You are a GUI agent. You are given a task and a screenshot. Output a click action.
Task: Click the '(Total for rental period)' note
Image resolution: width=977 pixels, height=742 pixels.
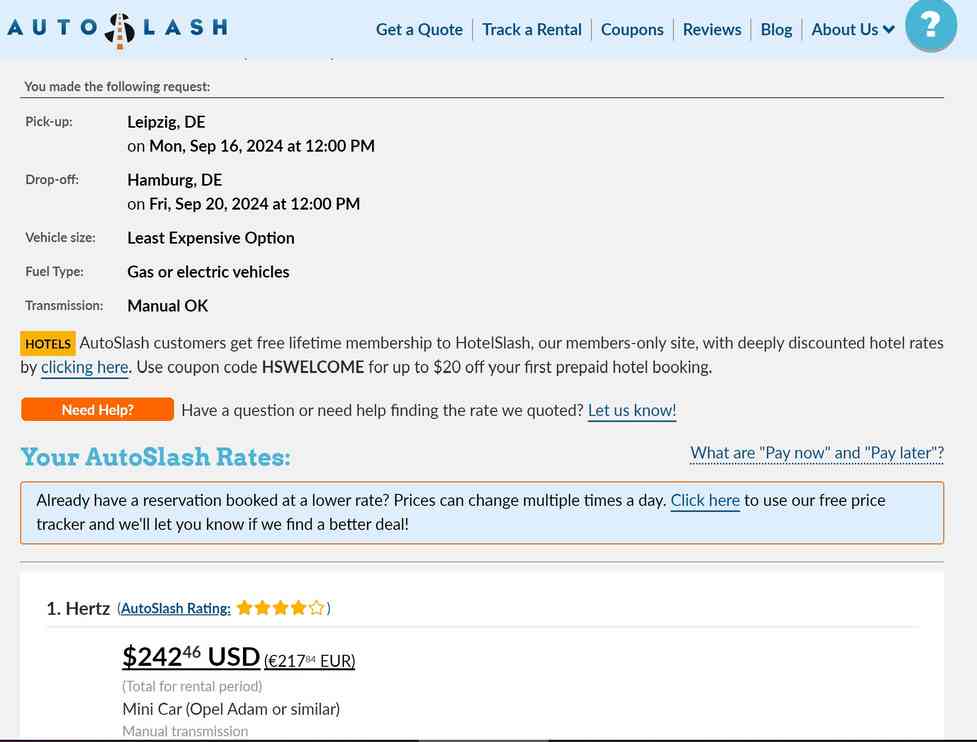[192, 686]
